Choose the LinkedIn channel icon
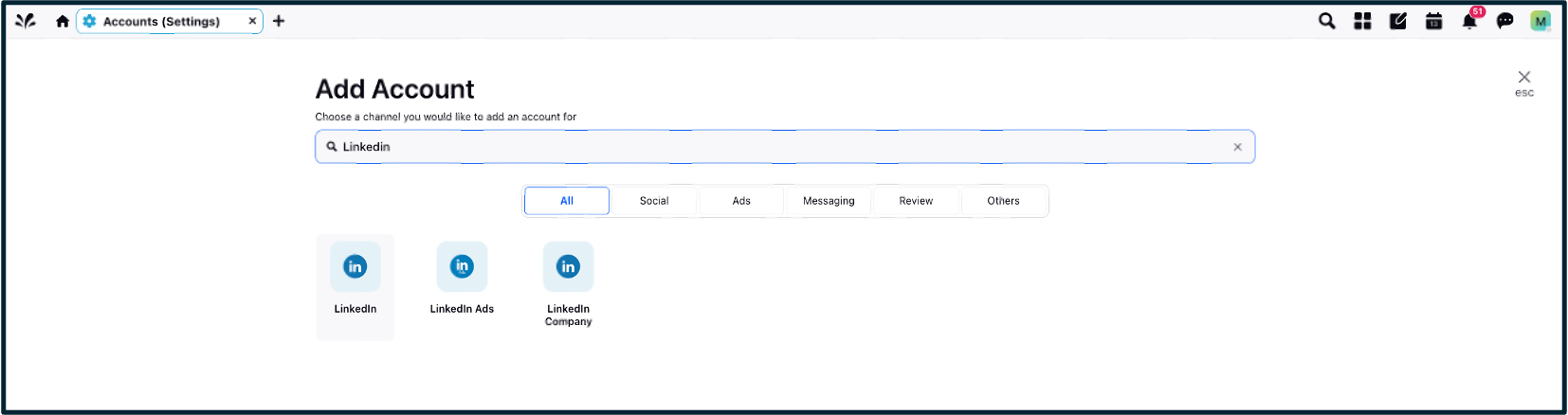Viewport: 1568px width, 415px height. pyautogui.click(x=356, y=266)
